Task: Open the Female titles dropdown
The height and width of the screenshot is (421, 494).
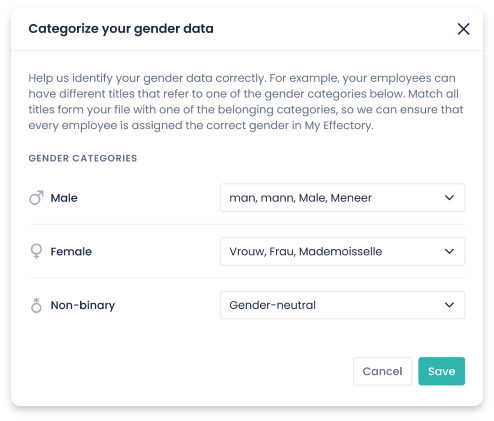Action: click(342, 251)
